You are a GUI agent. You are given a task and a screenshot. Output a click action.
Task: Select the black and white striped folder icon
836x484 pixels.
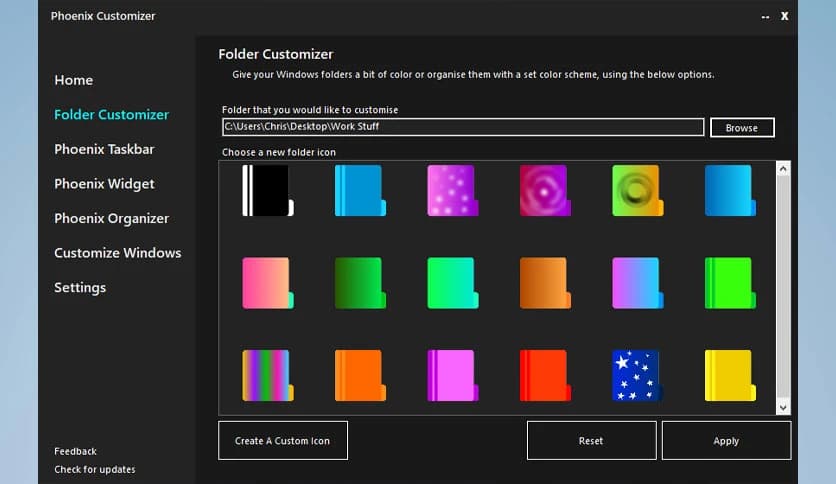(x=268, y=190)
